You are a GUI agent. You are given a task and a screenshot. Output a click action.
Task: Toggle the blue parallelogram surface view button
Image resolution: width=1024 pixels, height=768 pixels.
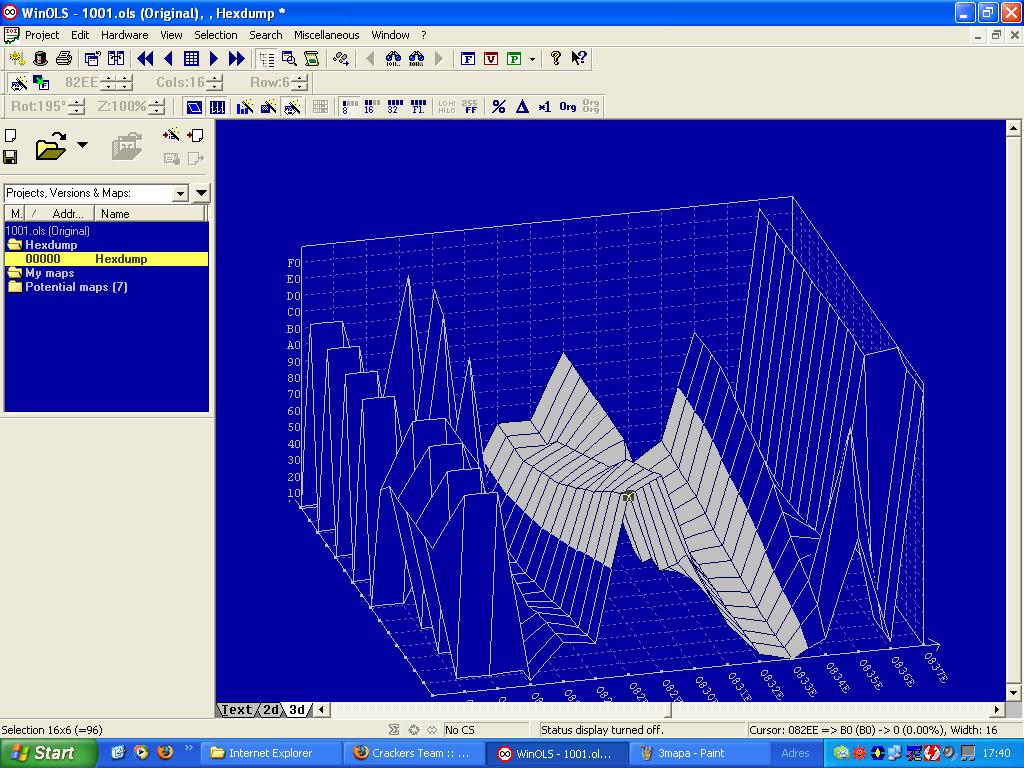(194, 106)
